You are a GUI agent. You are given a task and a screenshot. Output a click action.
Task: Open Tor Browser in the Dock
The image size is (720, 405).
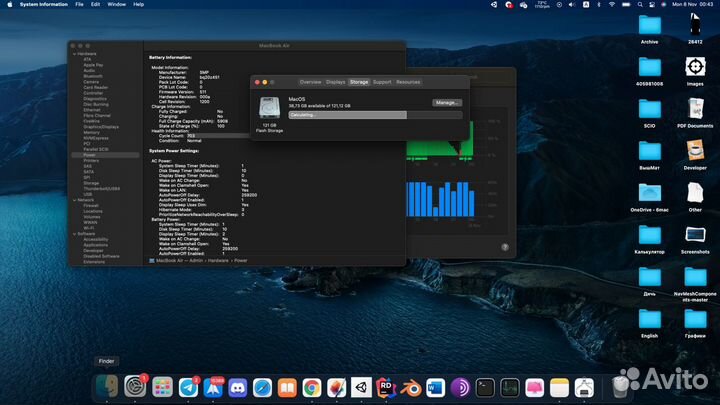[460, 388]
